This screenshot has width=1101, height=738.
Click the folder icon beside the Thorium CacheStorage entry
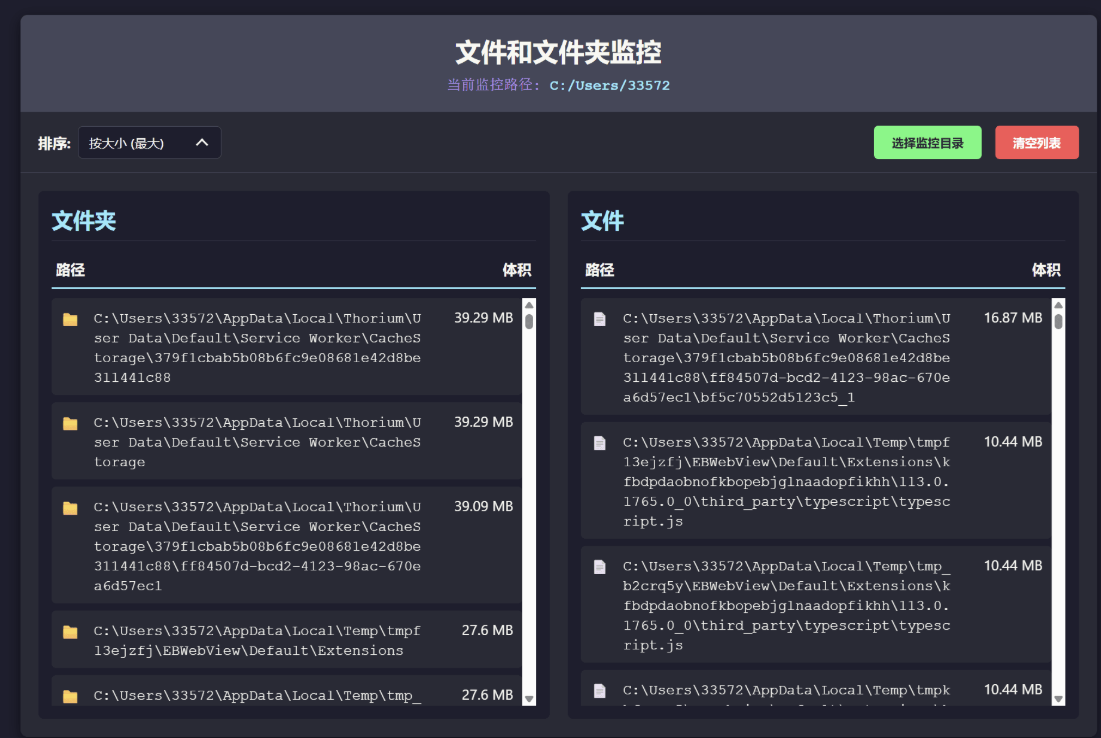(x=70, y=318)
